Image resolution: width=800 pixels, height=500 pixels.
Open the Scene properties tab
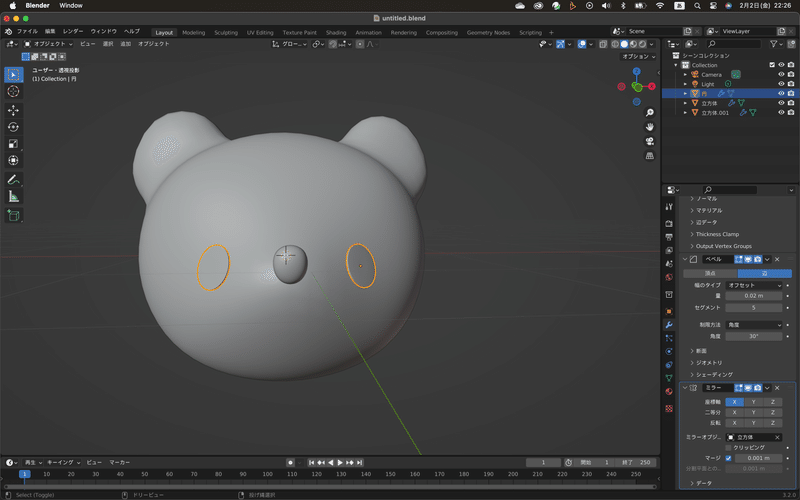click(x=669, y=264)
